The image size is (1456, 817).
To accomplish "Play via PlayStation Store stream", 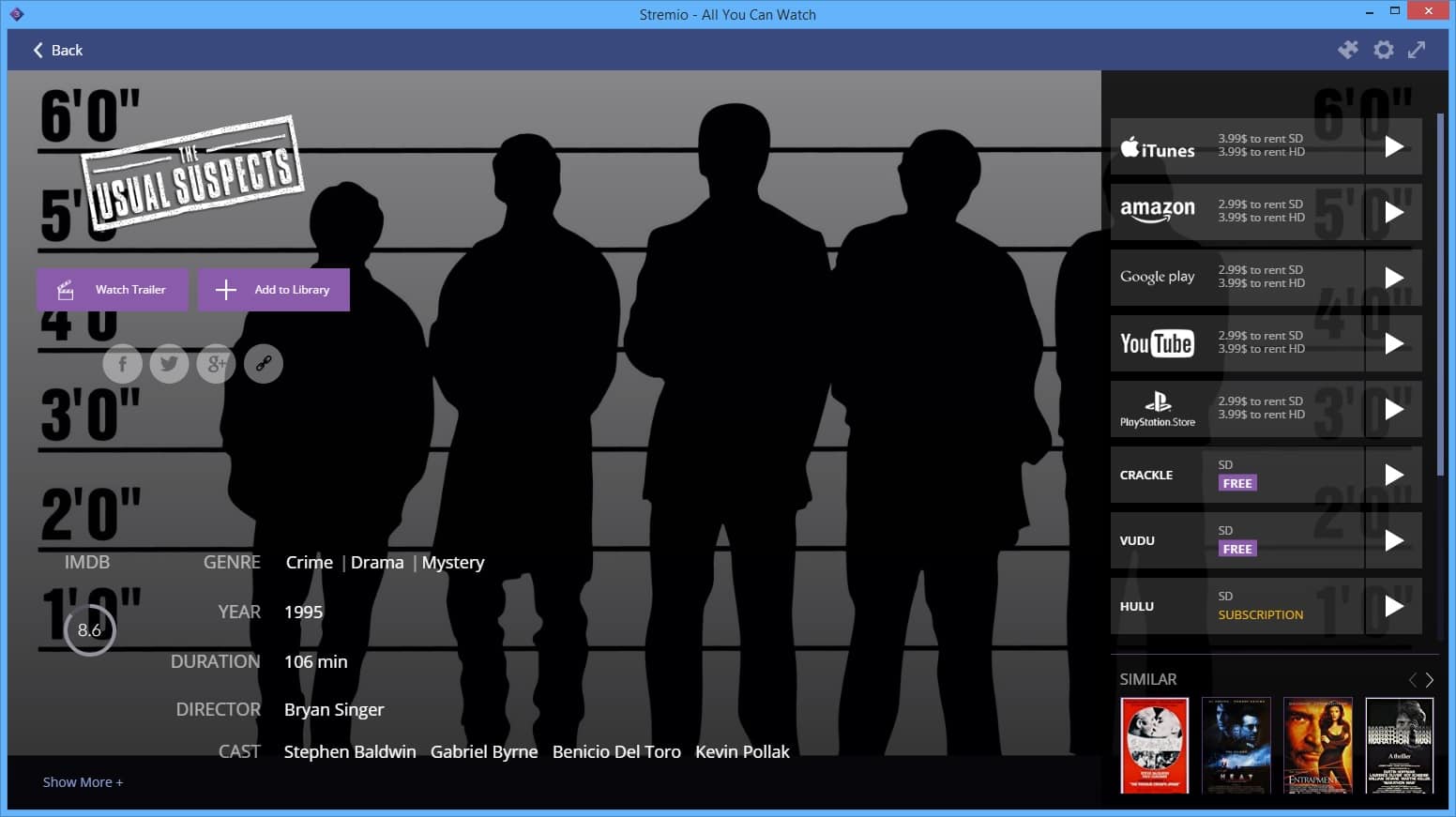I will pyautogui.click(x=1394, y=409).
